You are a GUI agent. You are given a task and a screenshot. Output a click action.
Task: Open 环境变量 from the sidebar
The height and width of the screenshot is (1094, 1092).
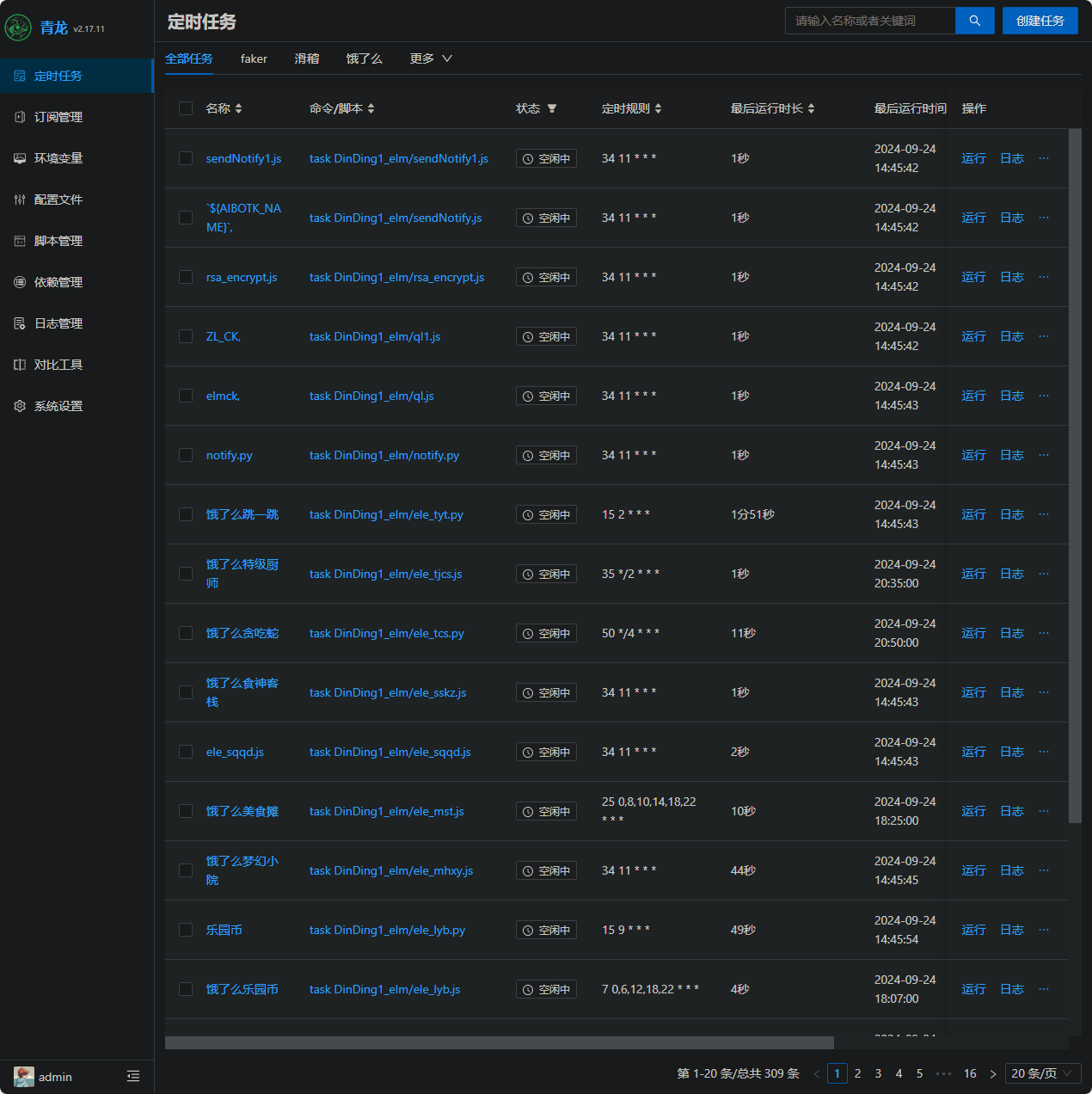(58, 158)
